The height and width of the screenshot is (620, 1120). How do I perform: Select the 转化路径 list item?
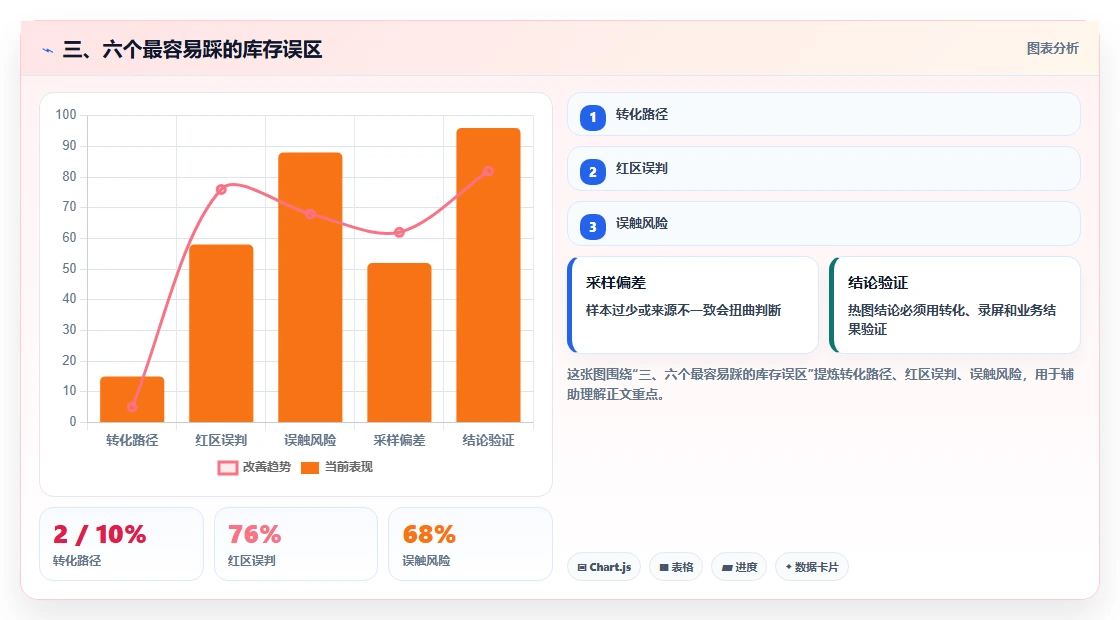824,114
